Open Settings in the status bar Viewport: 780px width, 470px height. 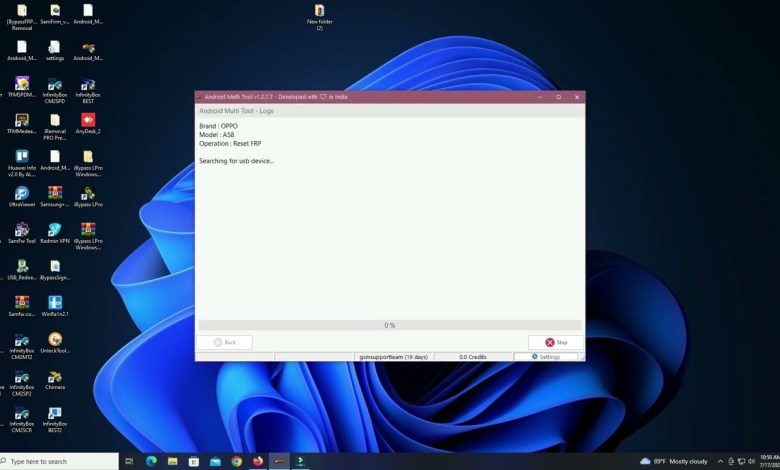pyautogui.click(x=546, y=357)
